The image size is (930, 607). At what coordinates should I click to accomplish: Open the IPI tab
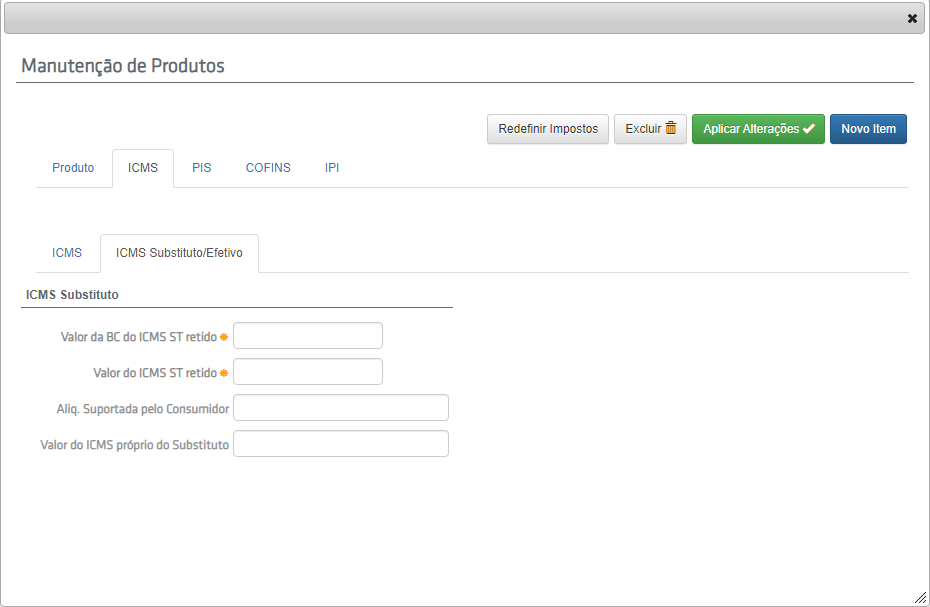tap(332, 168)
